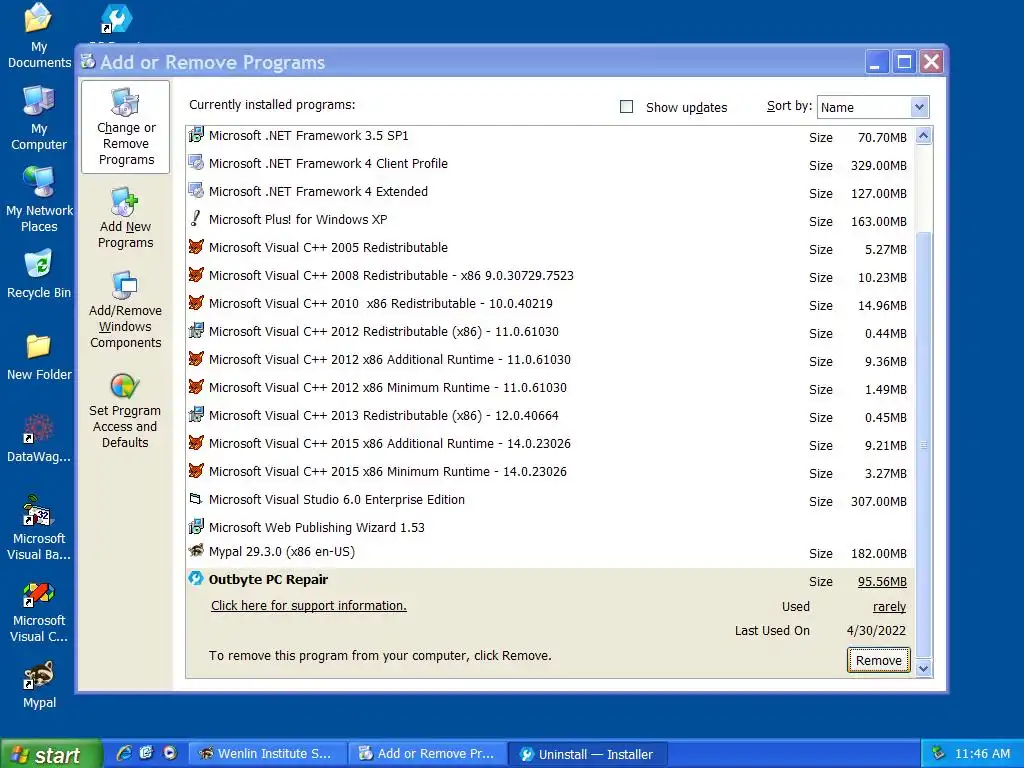Select Microsoft Visual Basic desktop shortcut
Screen dimensions: 1024x768
39,528
